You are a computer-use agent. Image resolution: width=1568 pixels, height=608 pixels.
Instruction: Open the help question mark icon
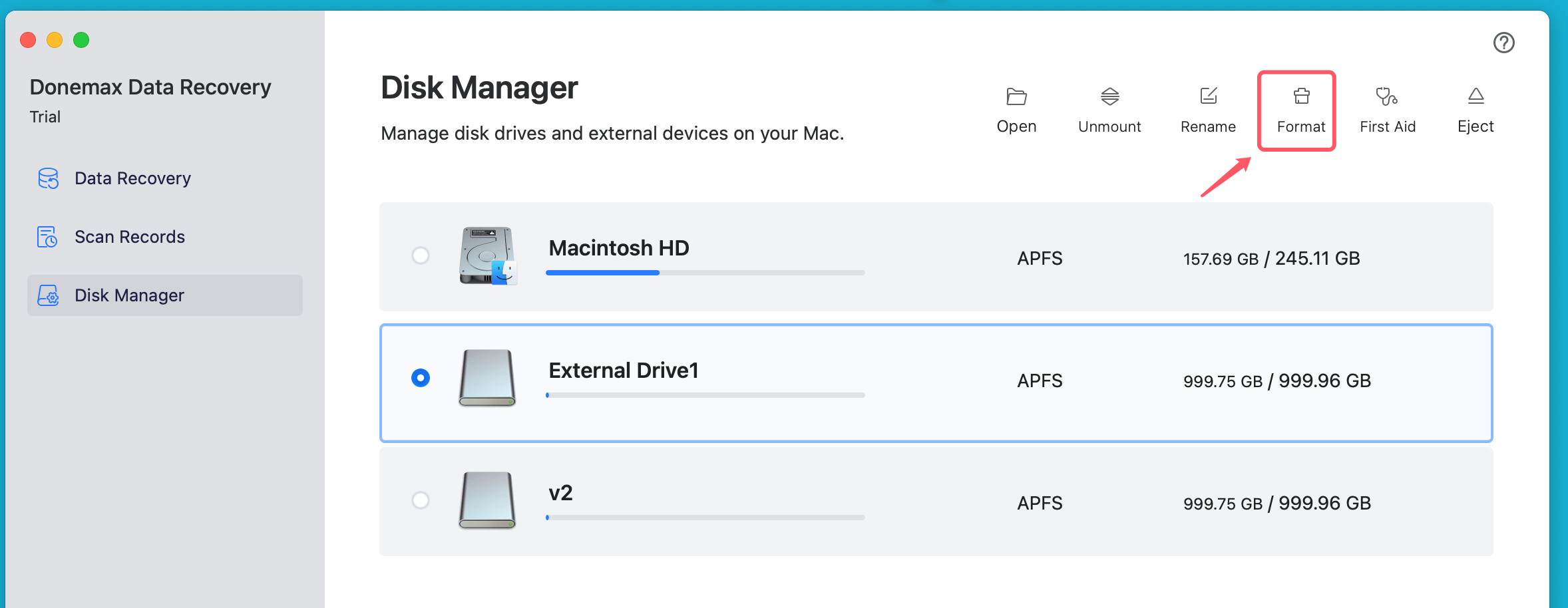click(x=1504, y=43)
